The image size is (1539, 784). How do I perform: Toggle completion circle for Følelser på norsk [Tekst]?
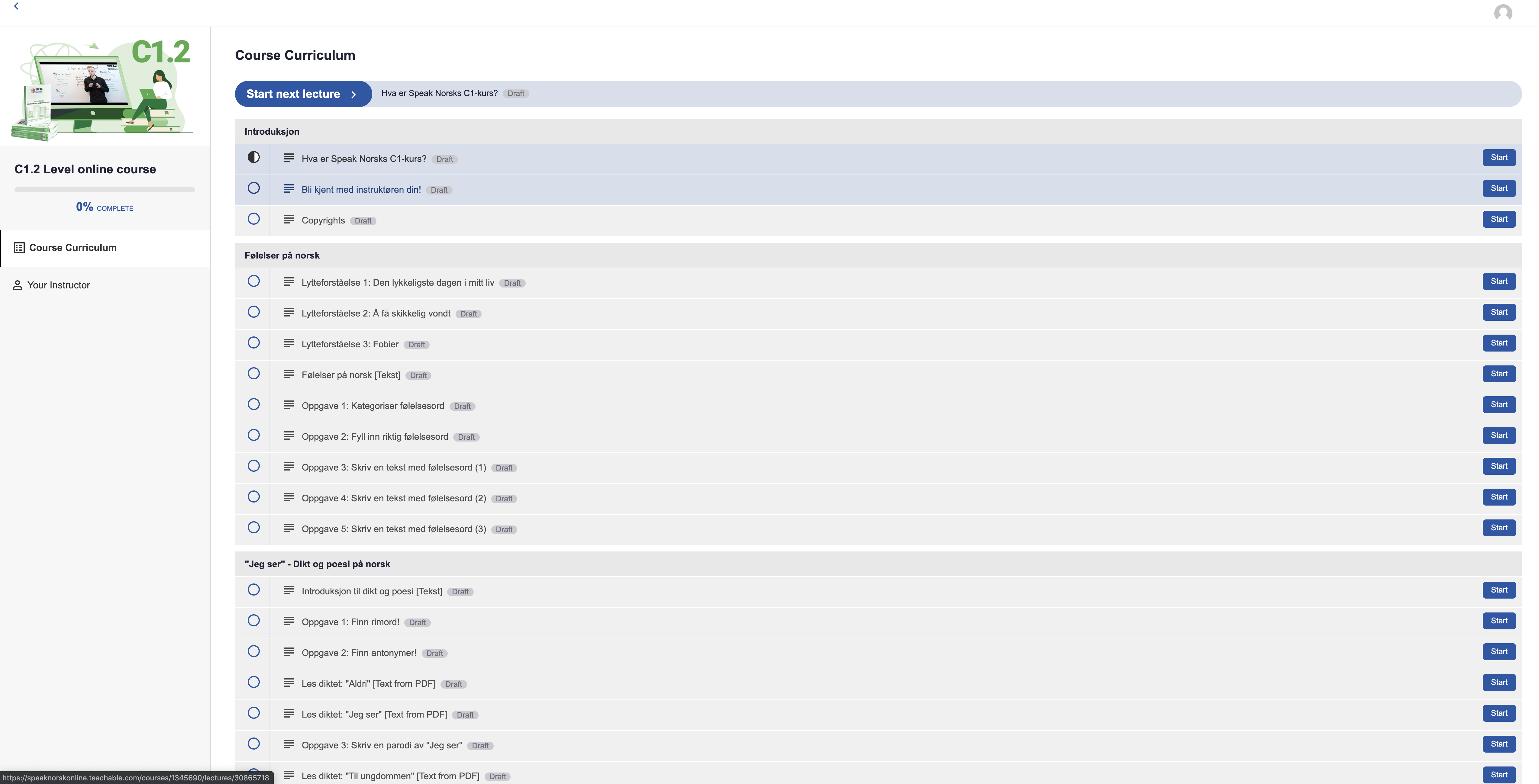point(254,373)
